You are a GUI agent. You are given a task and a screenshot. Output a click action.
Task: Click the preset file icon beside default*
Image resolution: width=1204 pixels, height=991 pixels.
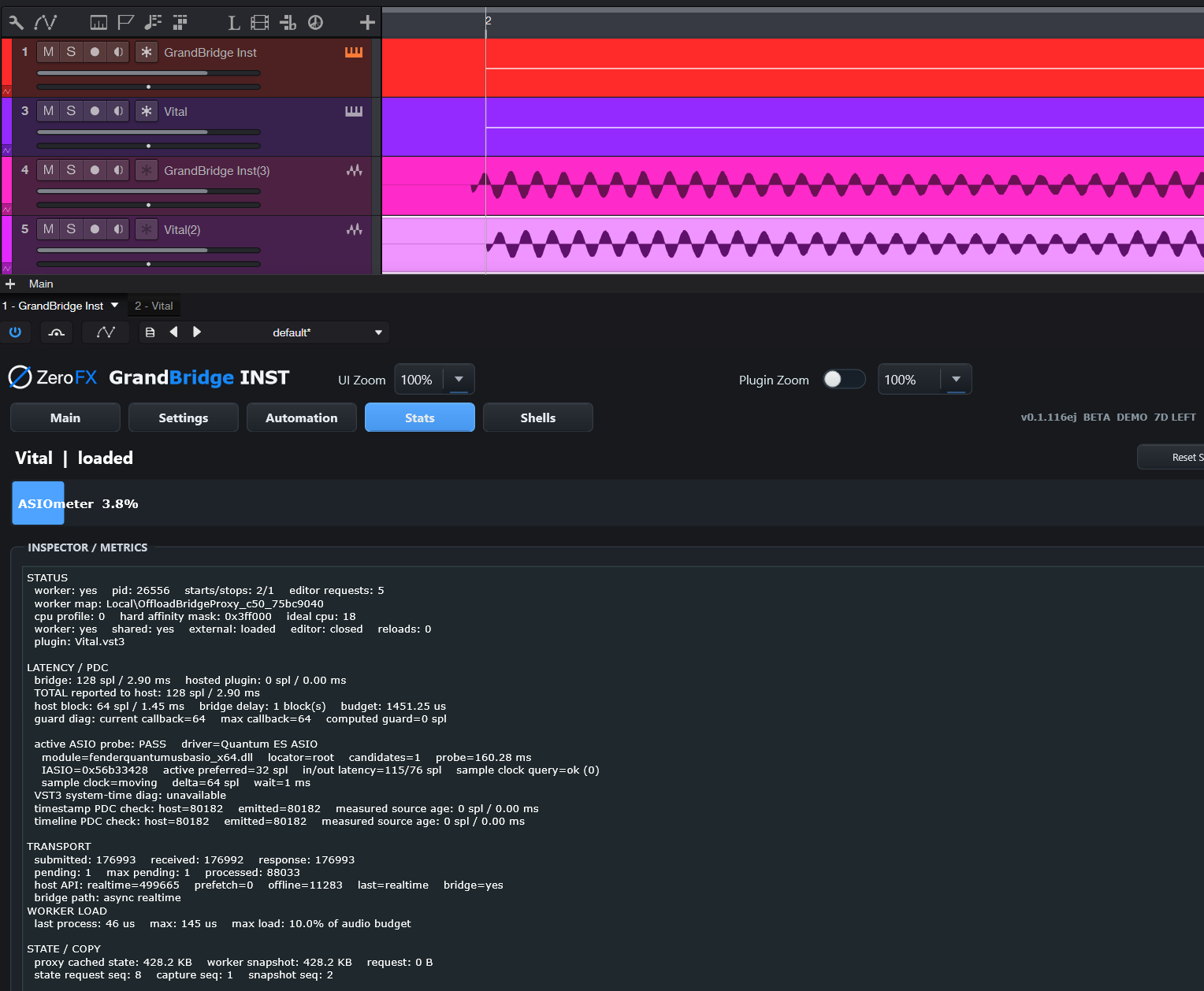[150, 332]
